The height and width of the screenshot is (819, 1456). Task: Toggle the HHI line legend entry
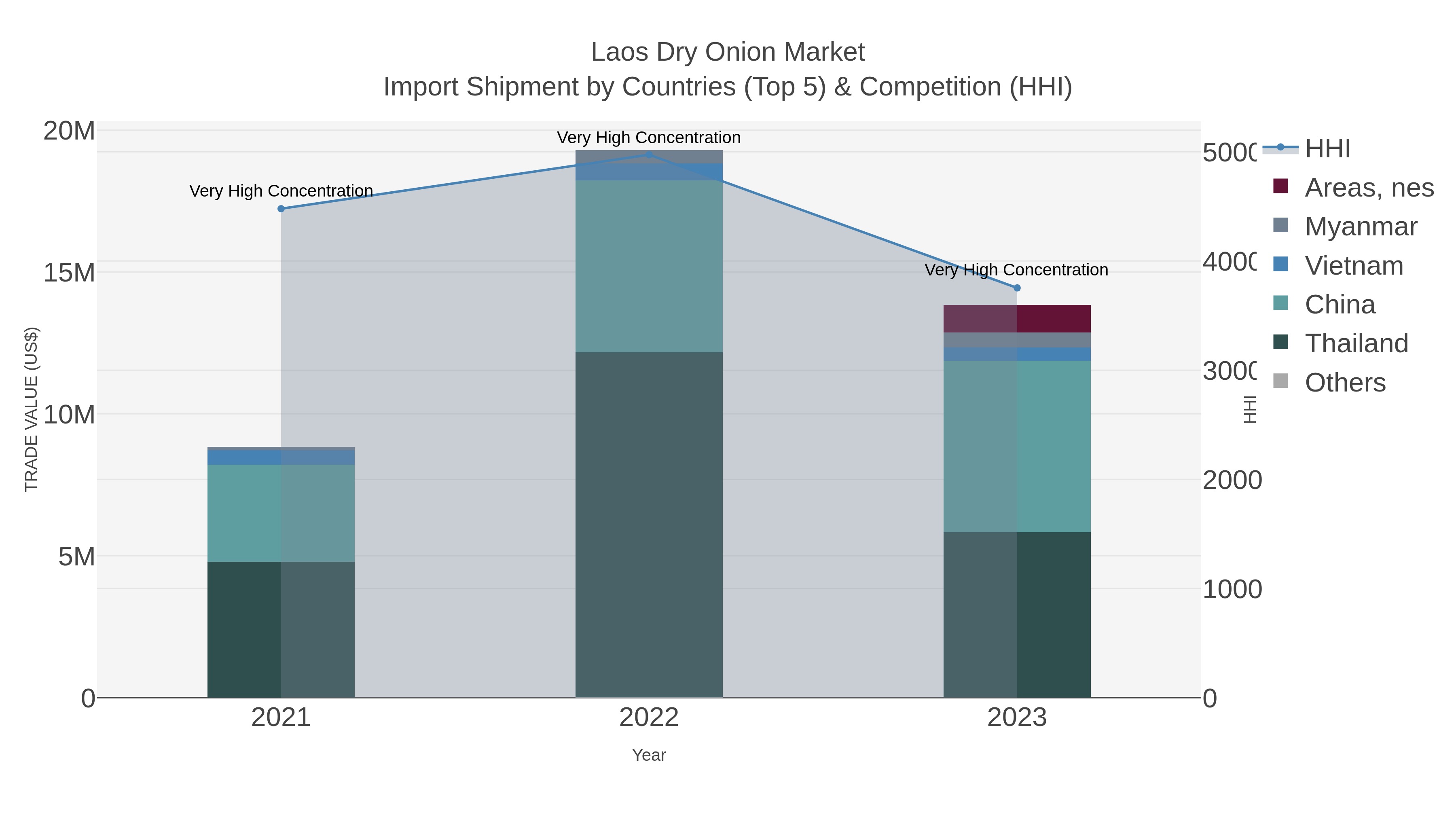(x=1307, y=148)
